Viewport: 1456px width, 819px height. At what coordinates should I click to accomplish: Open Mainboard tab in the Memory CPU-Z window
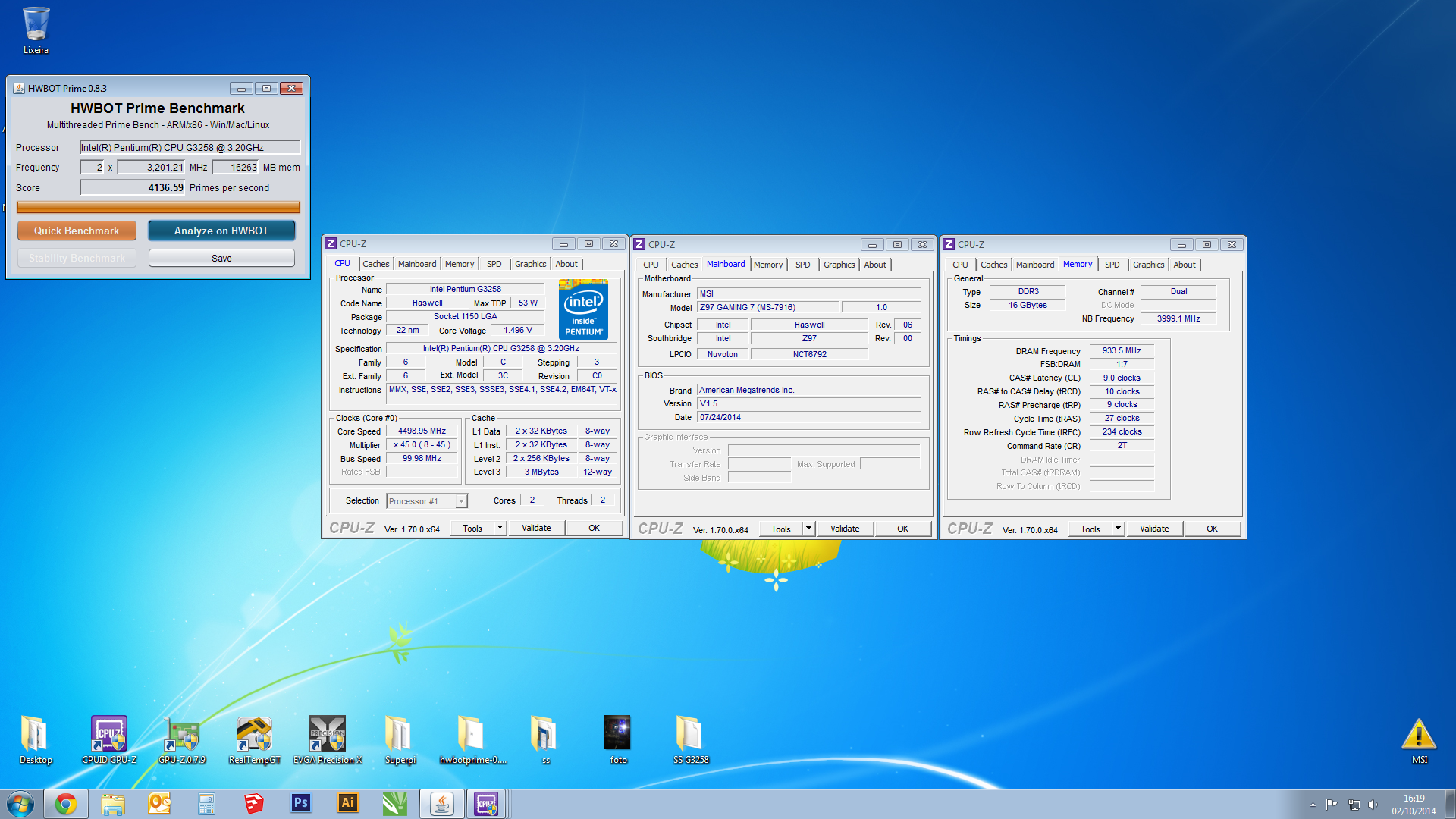point(1034,265)
